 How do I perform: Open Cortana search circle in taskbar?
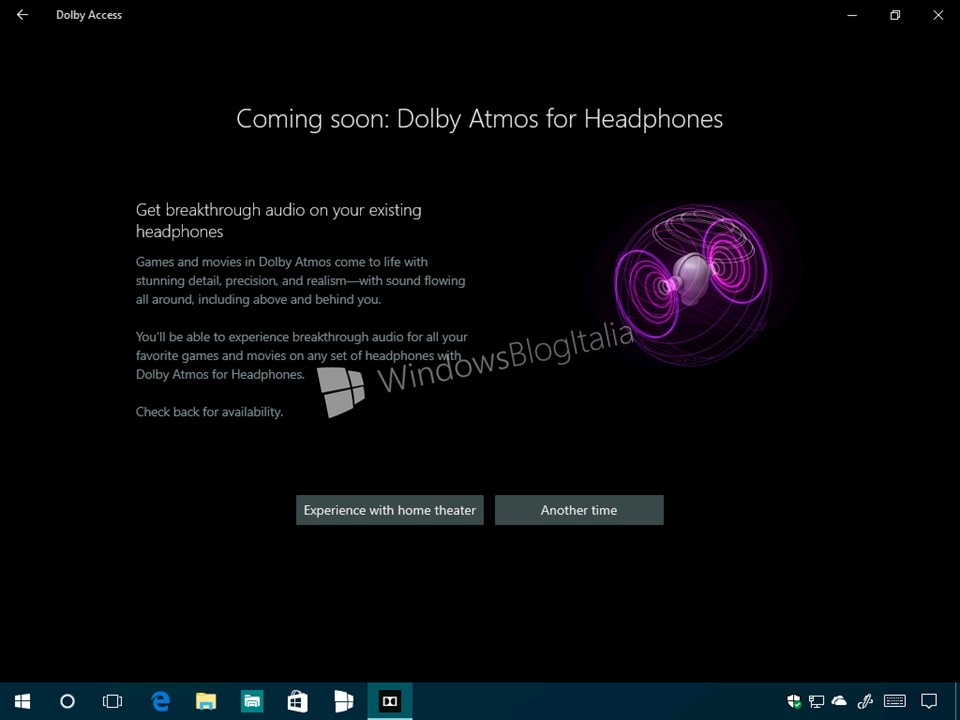point(67,701)
